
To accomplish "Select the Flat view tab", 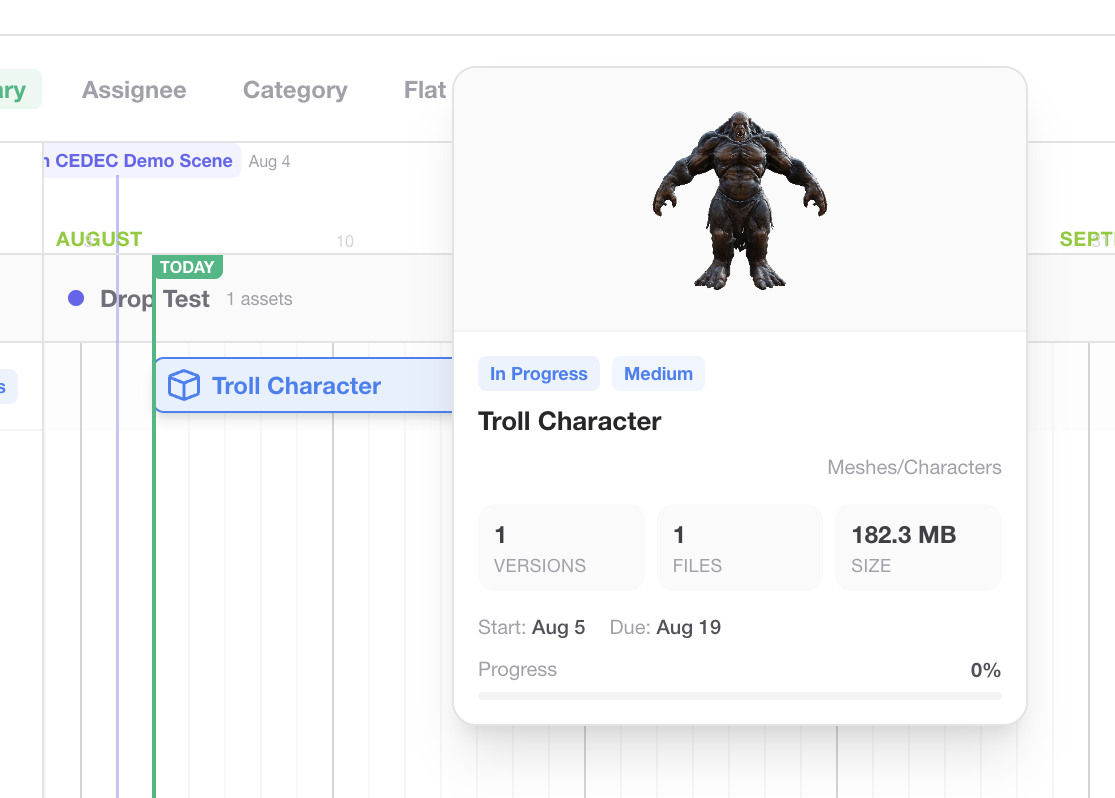I will (x=425, y=90).
